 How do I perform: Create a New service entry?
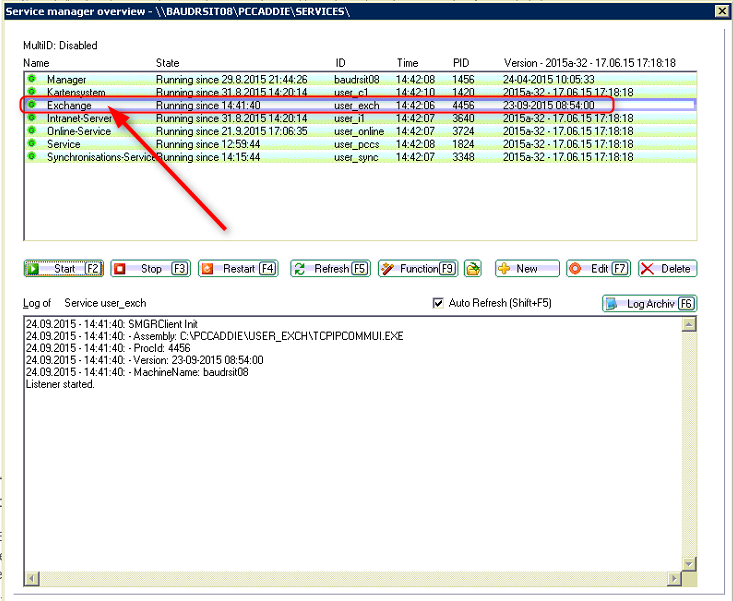point(525,268)
